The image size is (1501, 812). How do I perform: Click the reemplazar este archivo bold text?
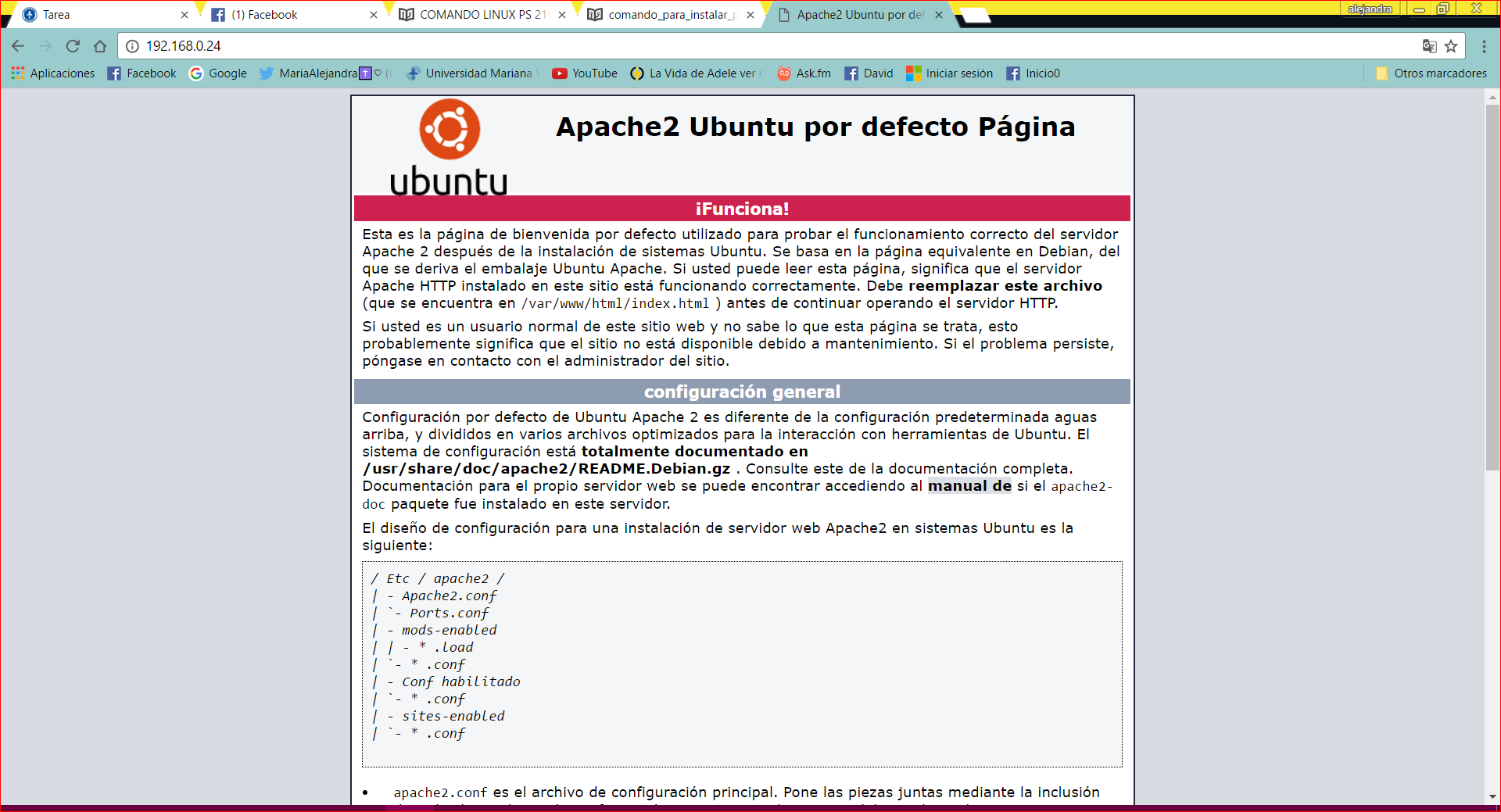(x=1005, y=286)
